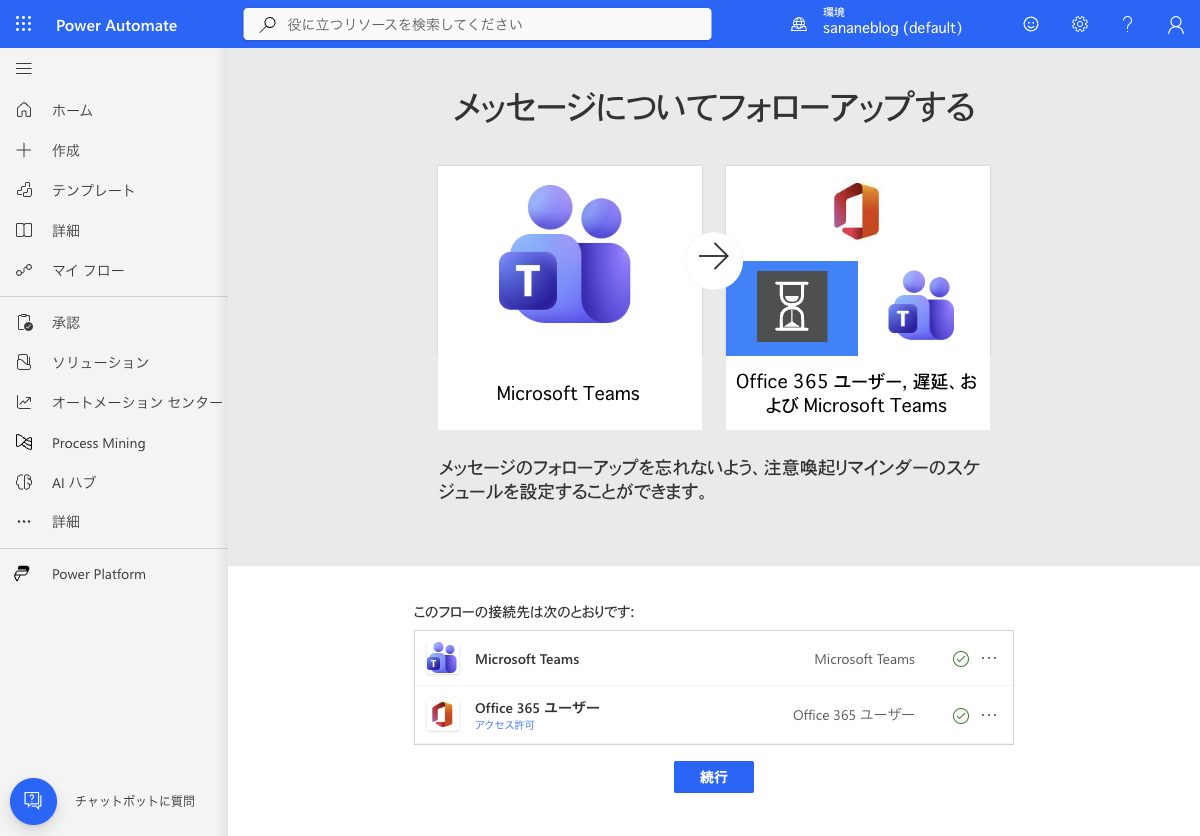Open the settings gear icon
The height and width of the screenshot is (836, 1200).
[x=1080, y=24]
